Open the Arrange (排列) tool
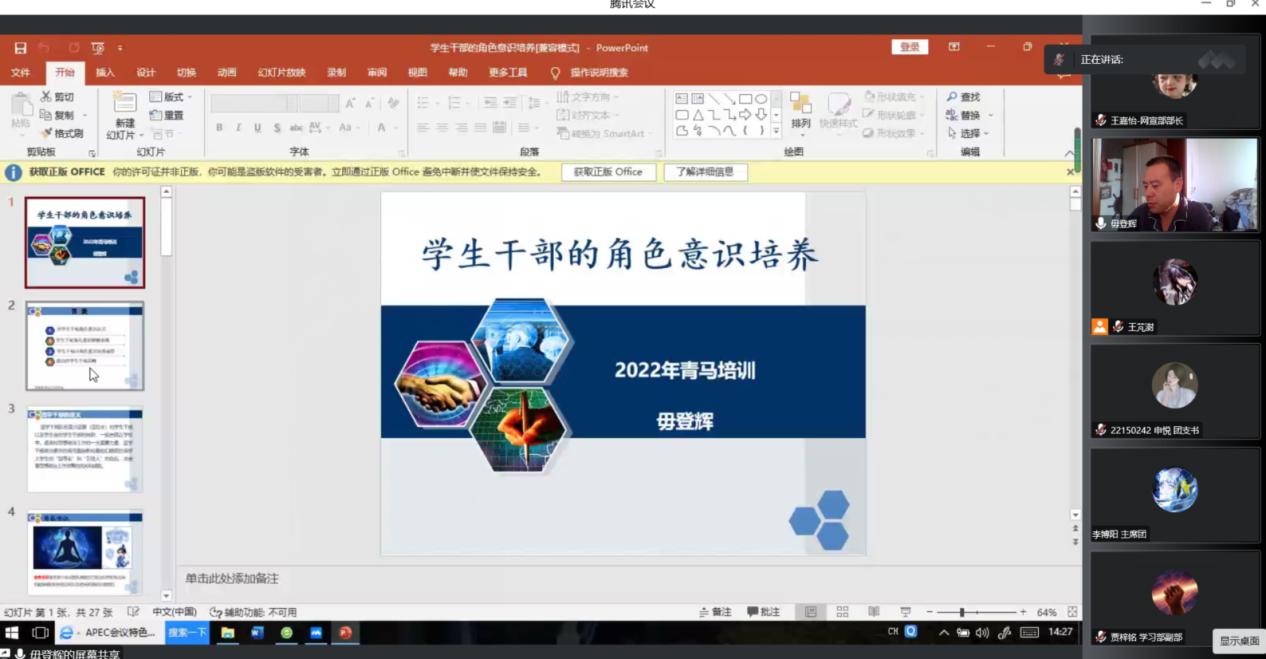Screen dimensions: 1266x659 click(800, 112)
